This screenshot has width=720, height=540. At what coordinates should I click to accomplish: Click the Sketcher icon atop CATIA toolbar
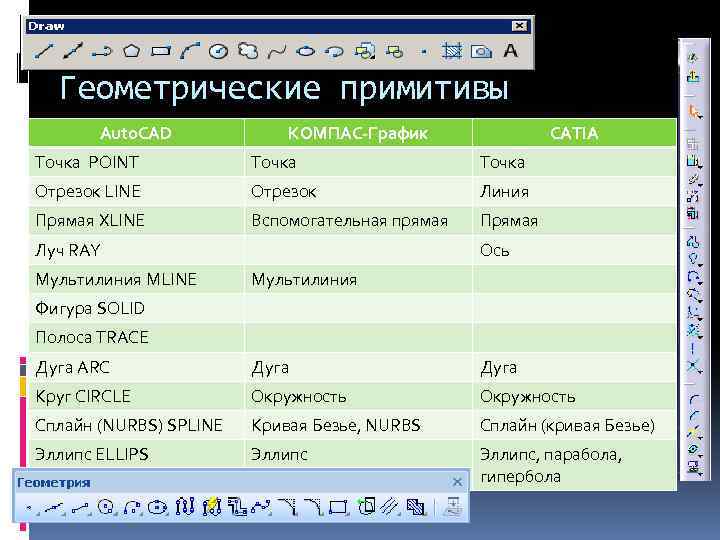point(693,58)
